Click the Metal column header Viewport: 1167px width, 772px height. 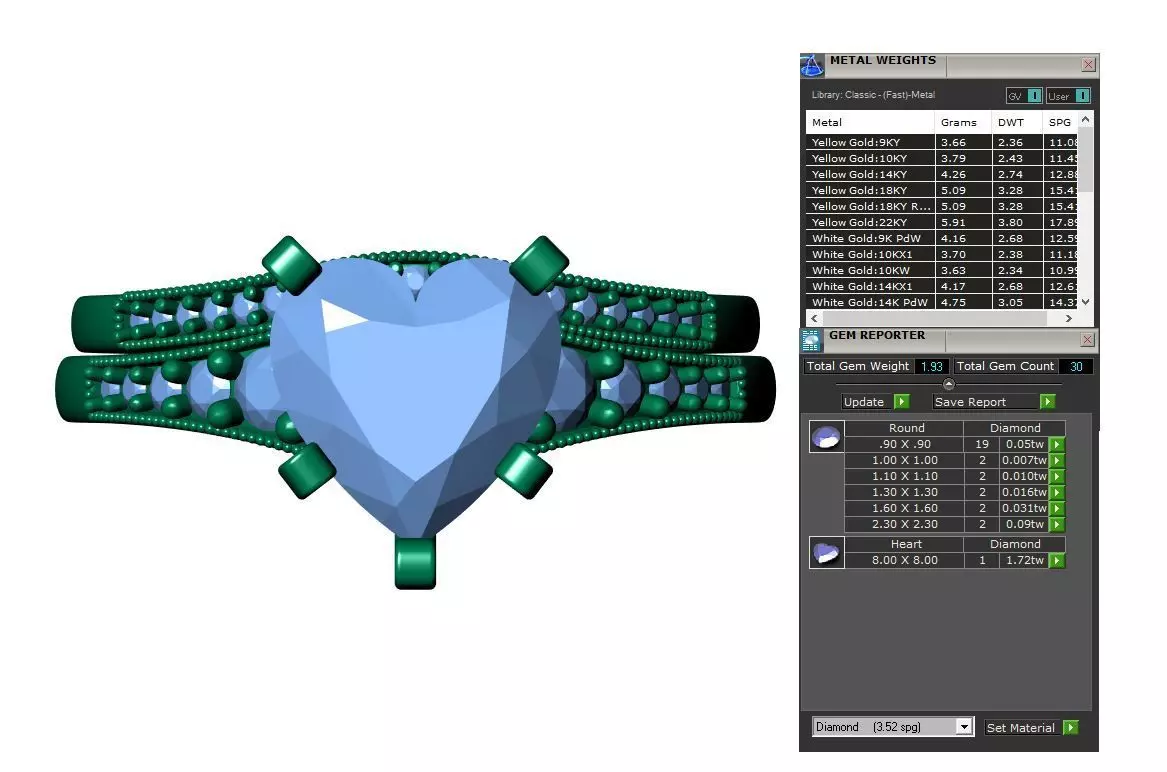pos(870,122)
